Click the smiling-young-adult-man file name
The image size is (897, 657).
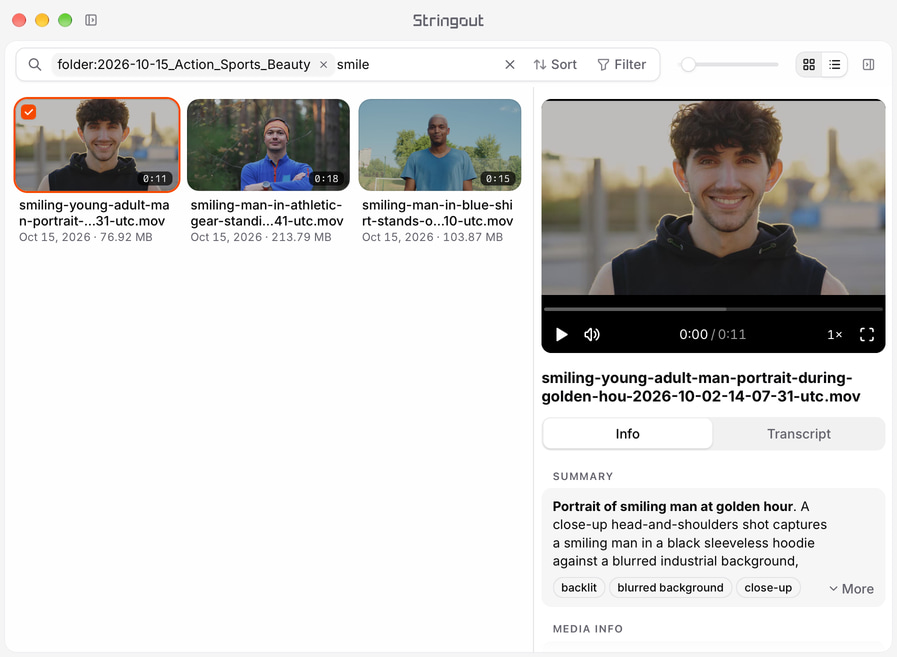[x=94, y=213]
